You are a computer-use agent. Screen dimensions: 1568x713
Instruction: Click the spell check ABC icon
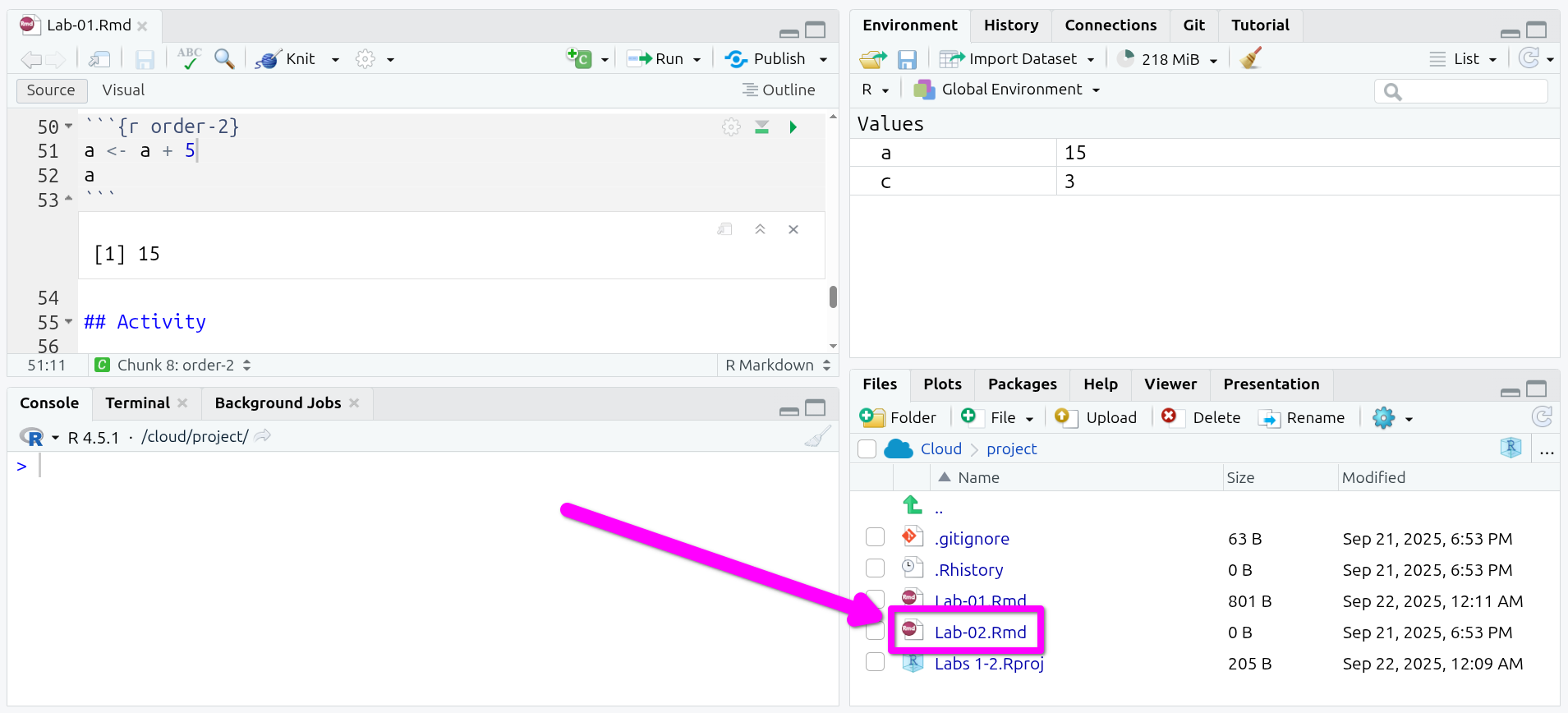tap(189, 58)
